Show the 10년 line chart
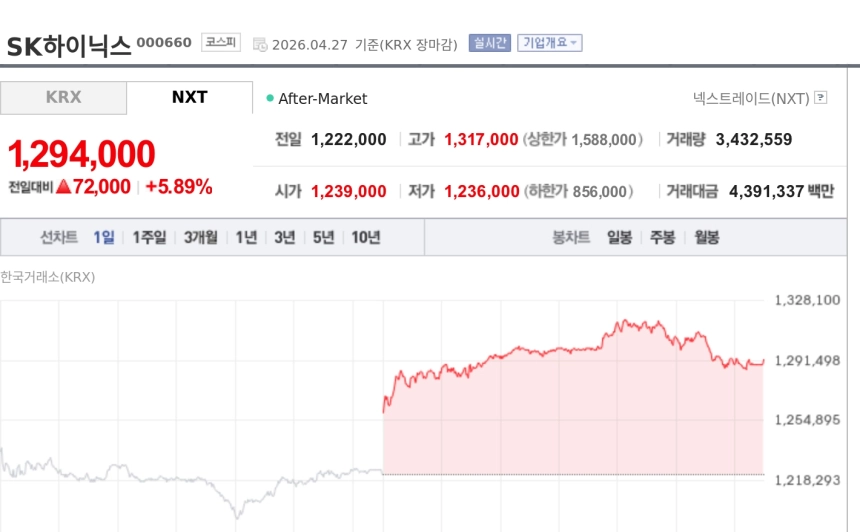This screenshot has height=532, width=860. (365, 238)
